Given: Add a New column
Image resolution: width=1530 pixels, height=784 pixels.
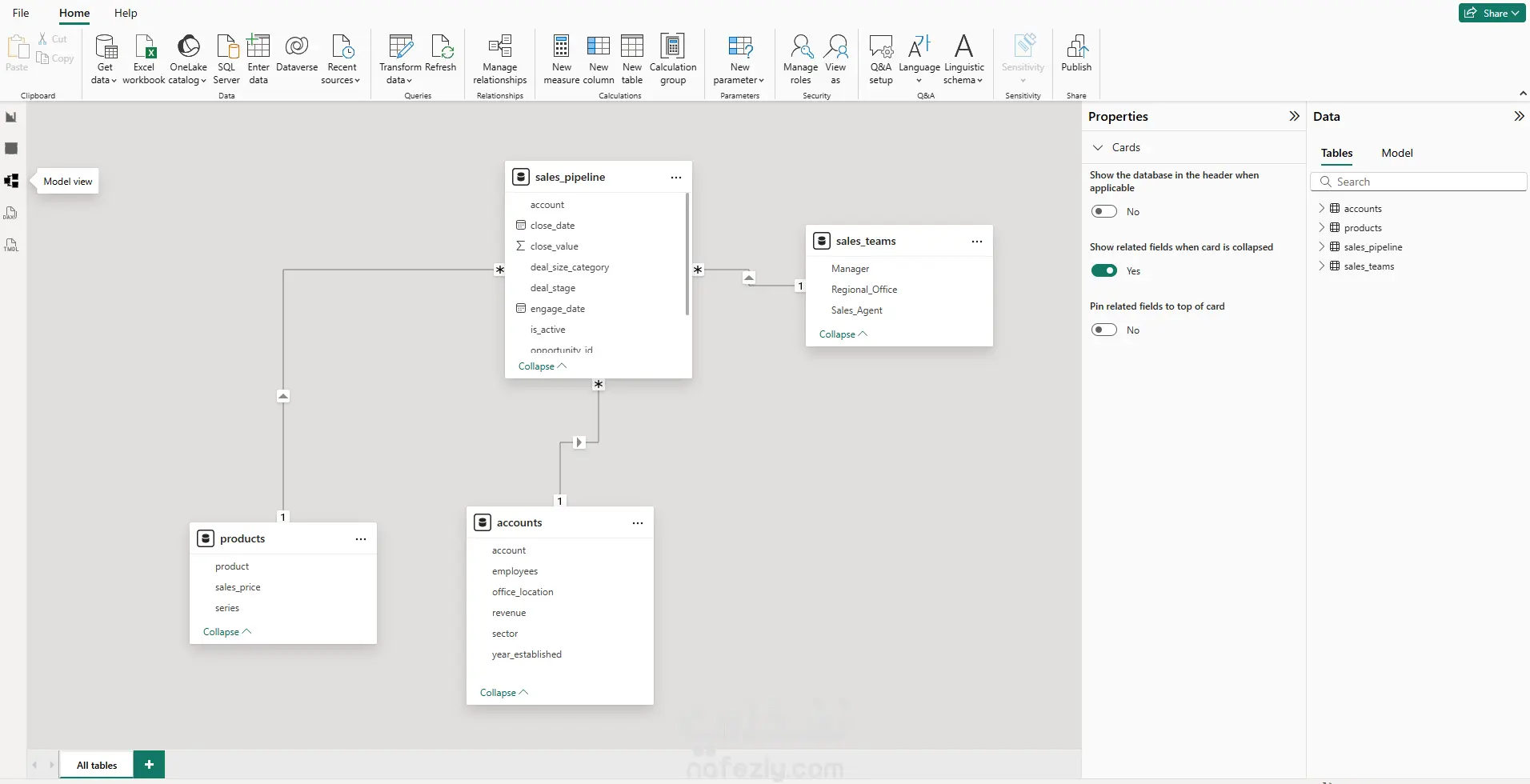Looking at the screenshot, I should (599, 59).
